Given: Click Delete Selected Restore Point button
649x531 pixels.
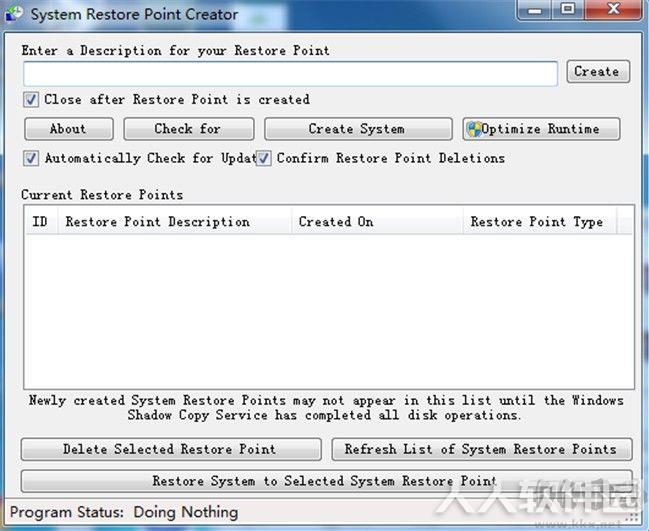Looking at the screenshot, I should tap(171, 449).
